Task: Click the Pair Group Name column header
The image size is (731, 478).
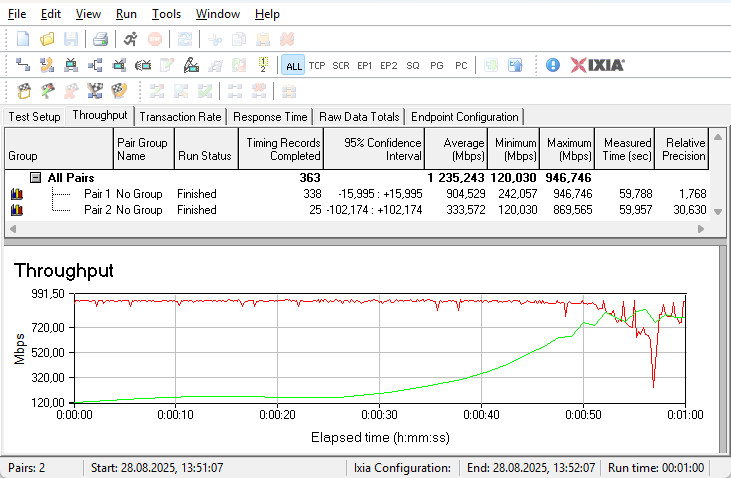Action: (144, 149)
